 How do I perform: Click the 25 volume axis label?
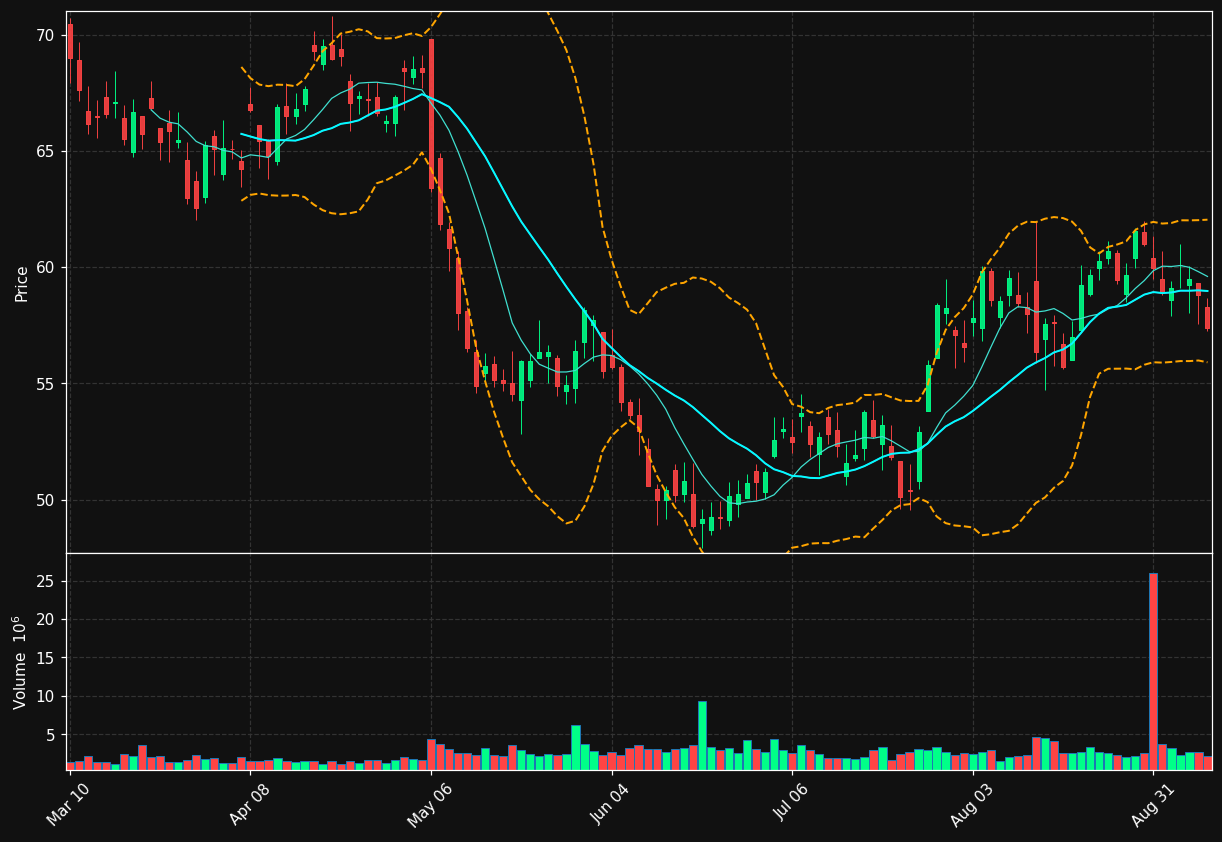pyautogui.click(x=45, y=582)
